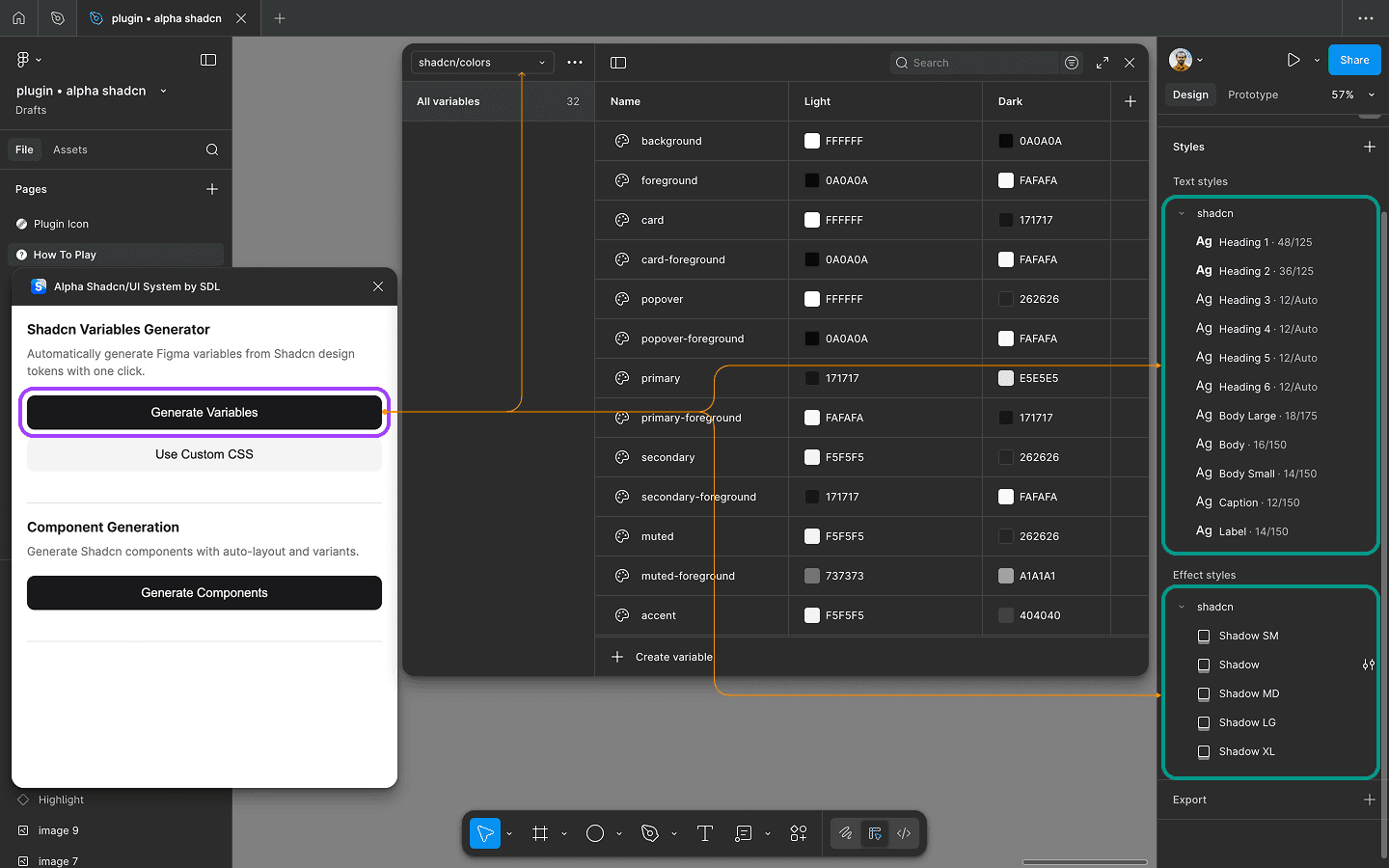Click the Generate Variables button
1389x868 pixels.
click(x=204, y=412)
